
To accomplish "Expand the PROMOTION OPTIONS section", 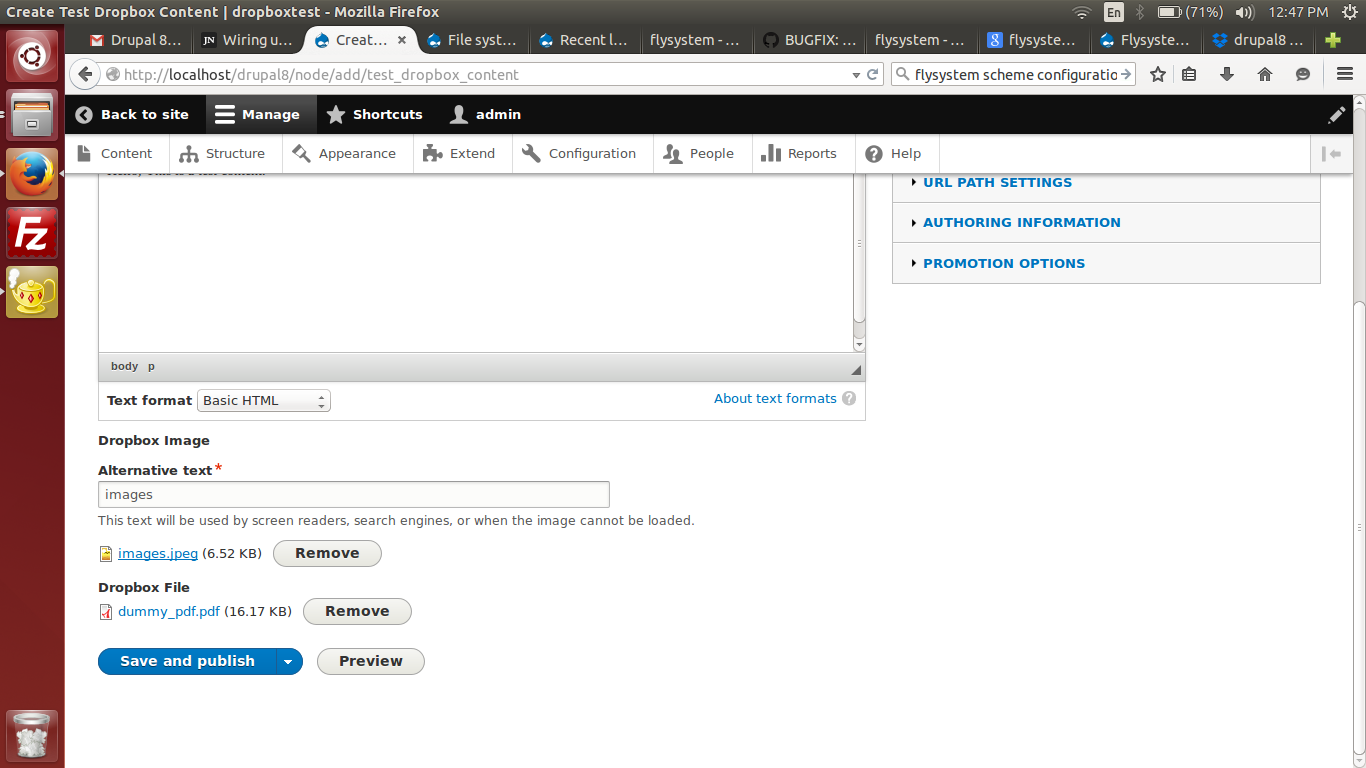I will coord(1003,263).
